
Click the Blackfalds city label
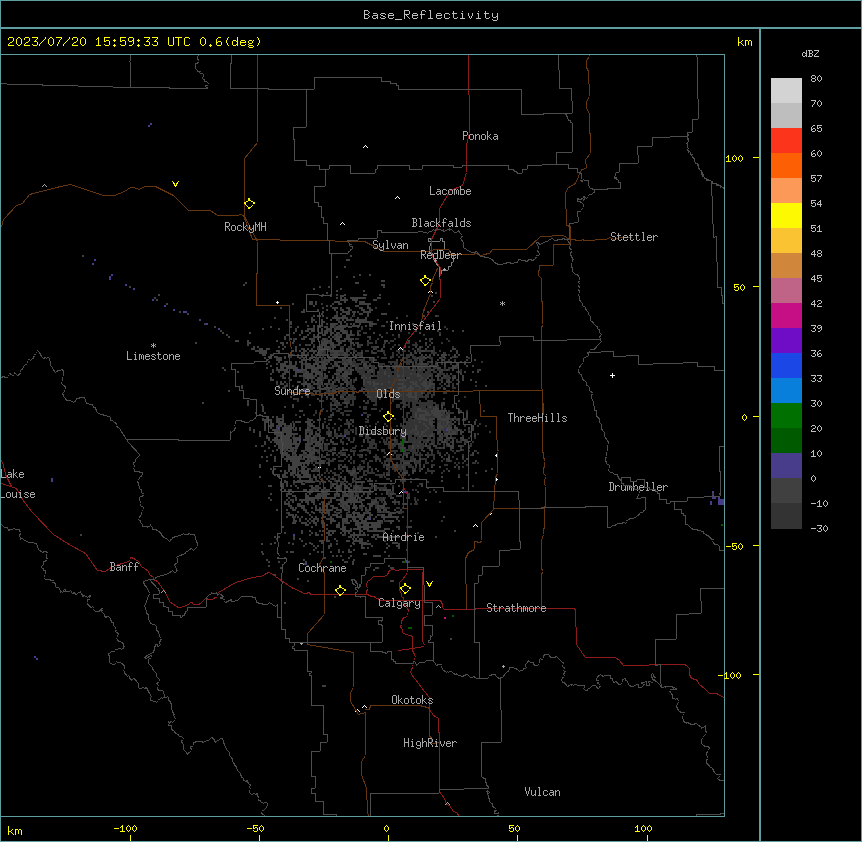(x=441, y=223)
